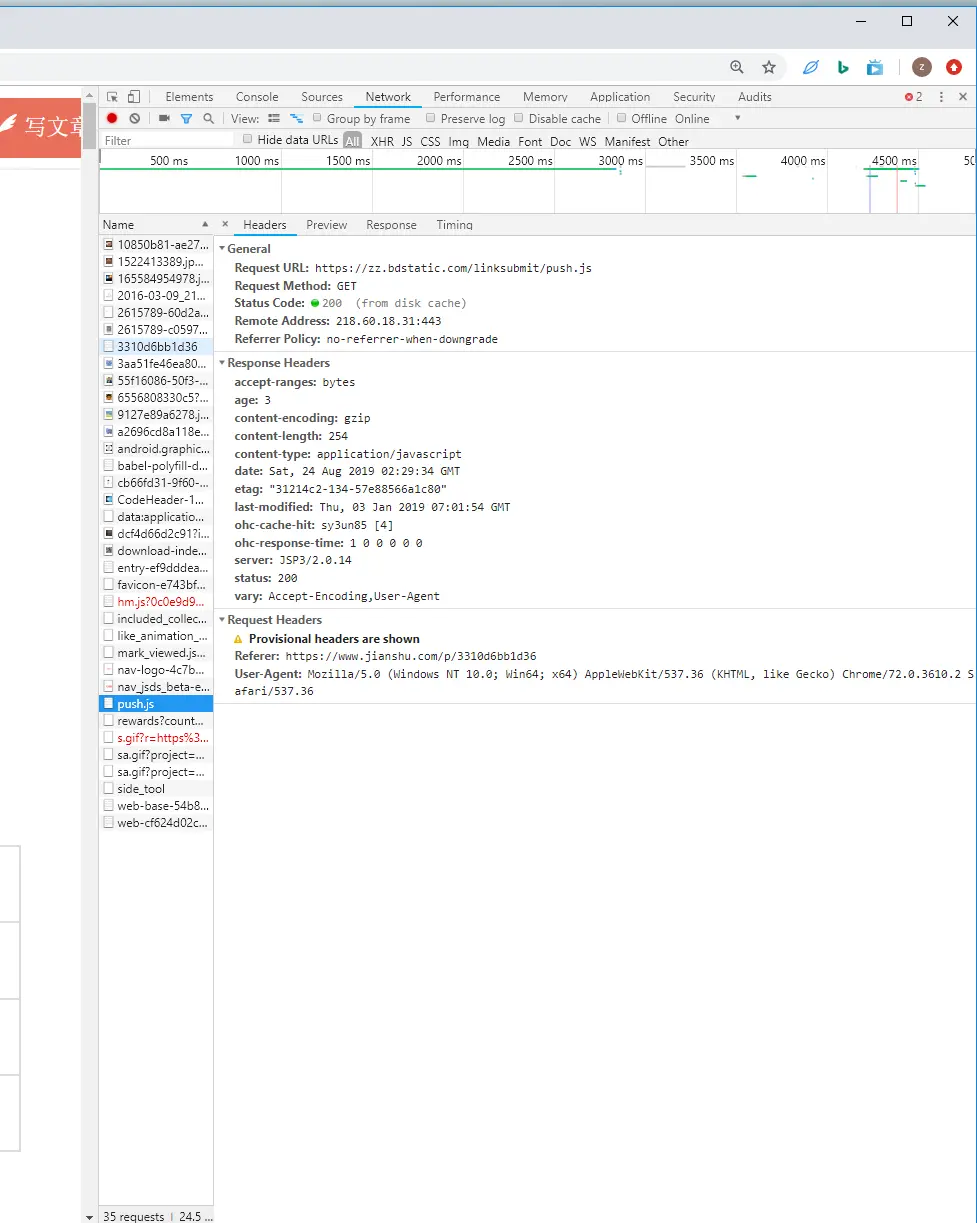
Task: Select the 3310d6bb1d36 request row
Action: click(x=156, y=346)
